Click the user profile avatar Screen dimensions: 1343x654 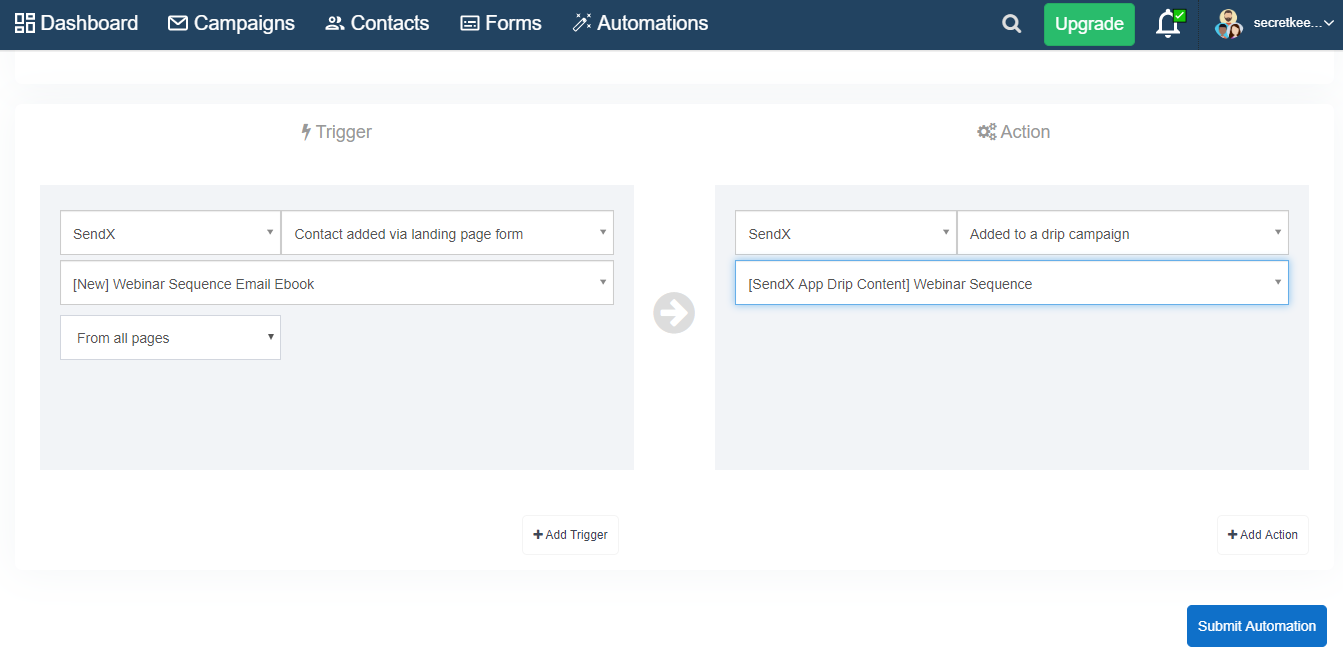point(1228,24)
